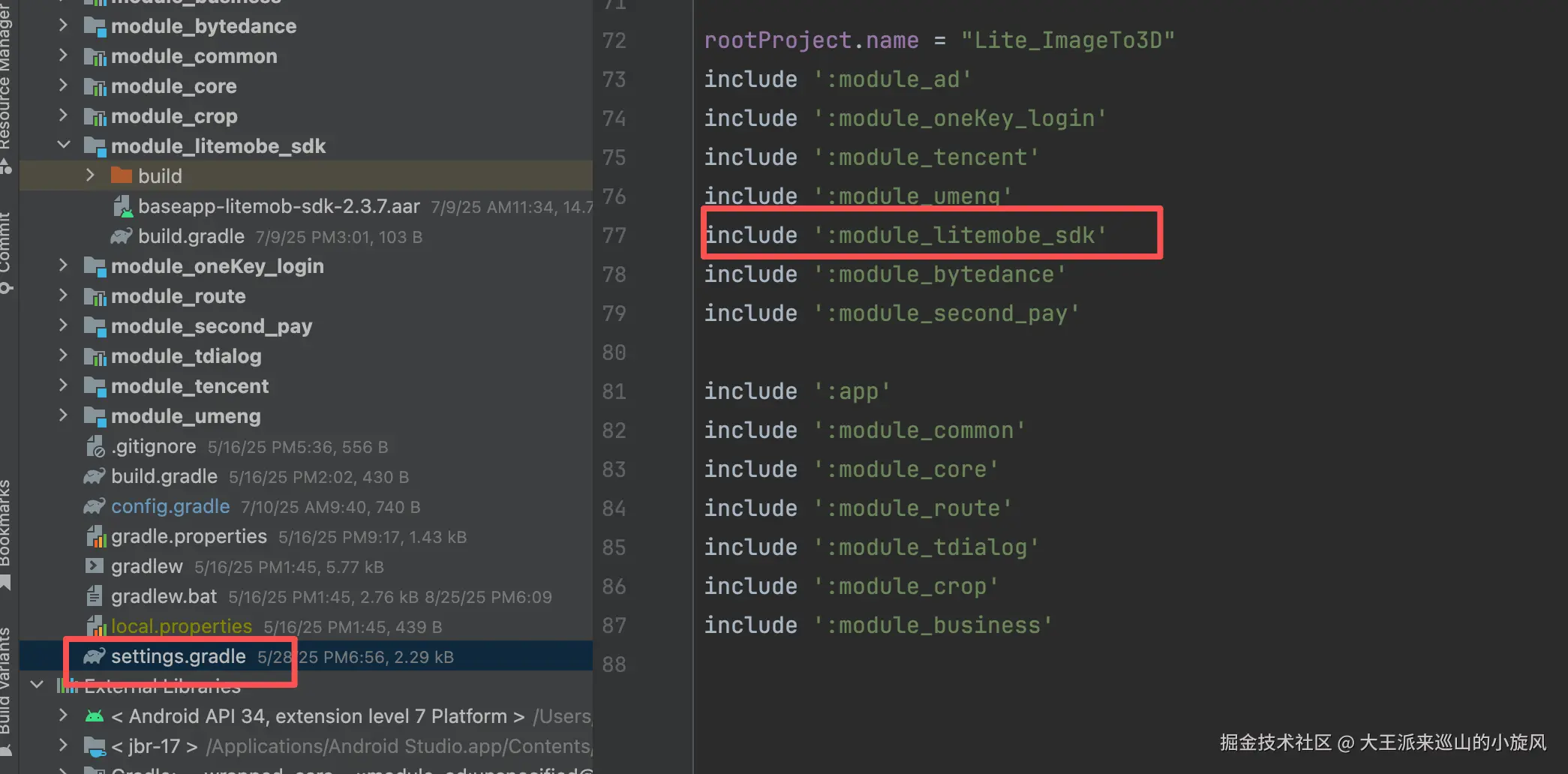Click the rootProject.name code line
This screenshot has width=1568, height=774.
pyautogui.click(x=939, y=40)
